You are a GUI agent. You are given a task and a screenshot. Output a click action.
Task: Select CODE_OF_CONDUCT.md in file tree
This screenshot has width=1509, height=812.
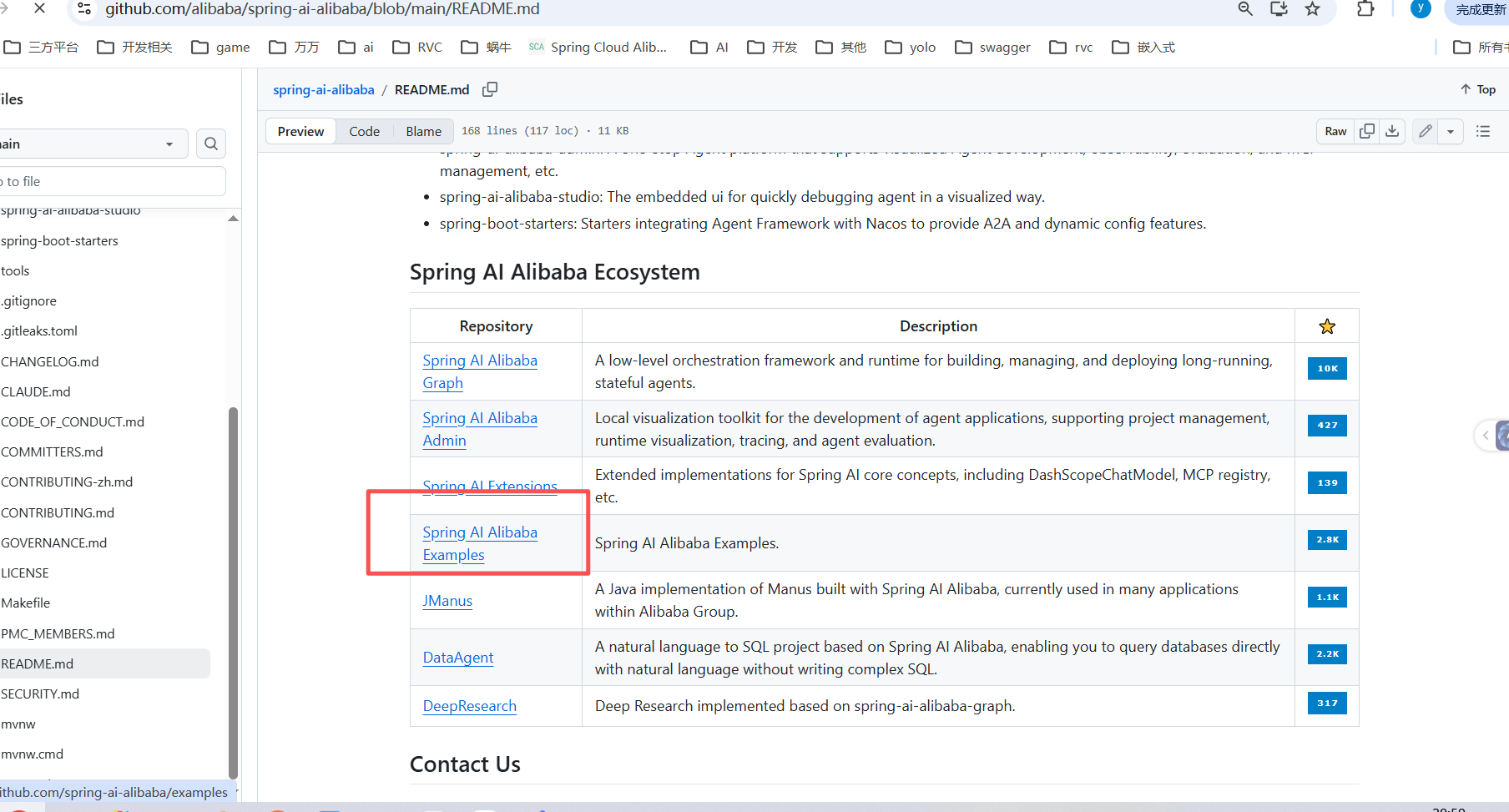pos(73,421)
